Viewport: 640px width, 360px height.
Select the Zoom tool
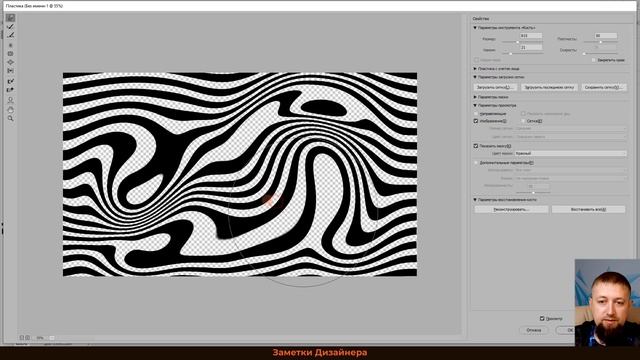tap(11, 118)
